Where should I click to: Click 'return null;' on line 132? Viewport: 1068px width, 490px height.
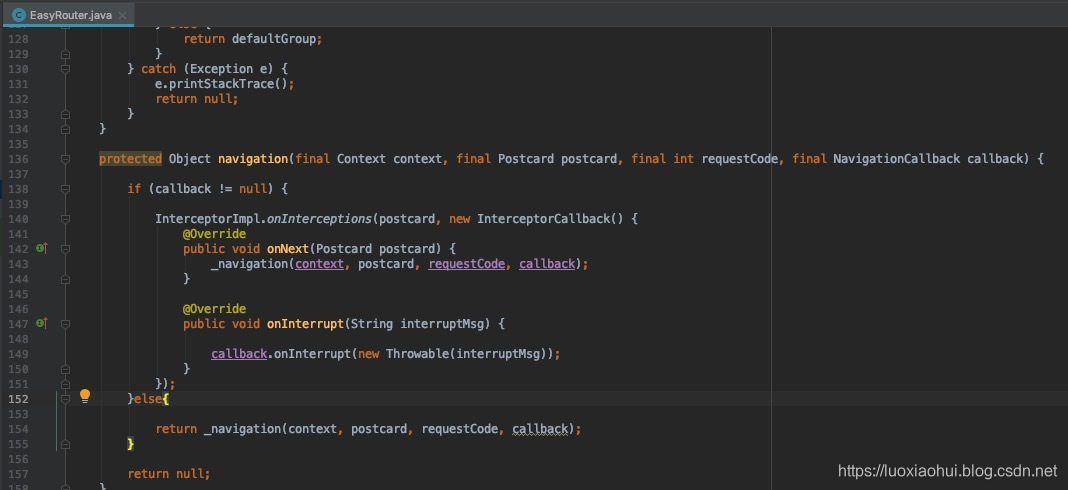click(197, 99)
